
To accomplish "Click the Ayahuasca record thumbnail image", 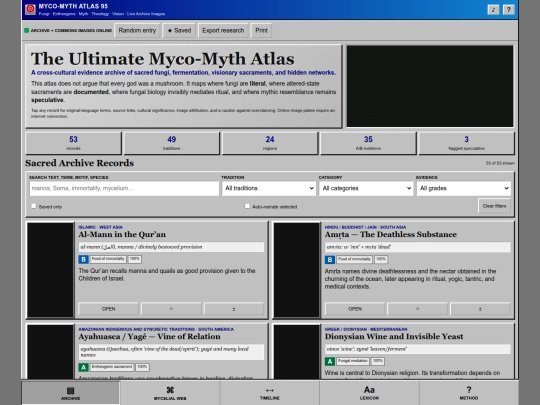I will pos(50,352).
